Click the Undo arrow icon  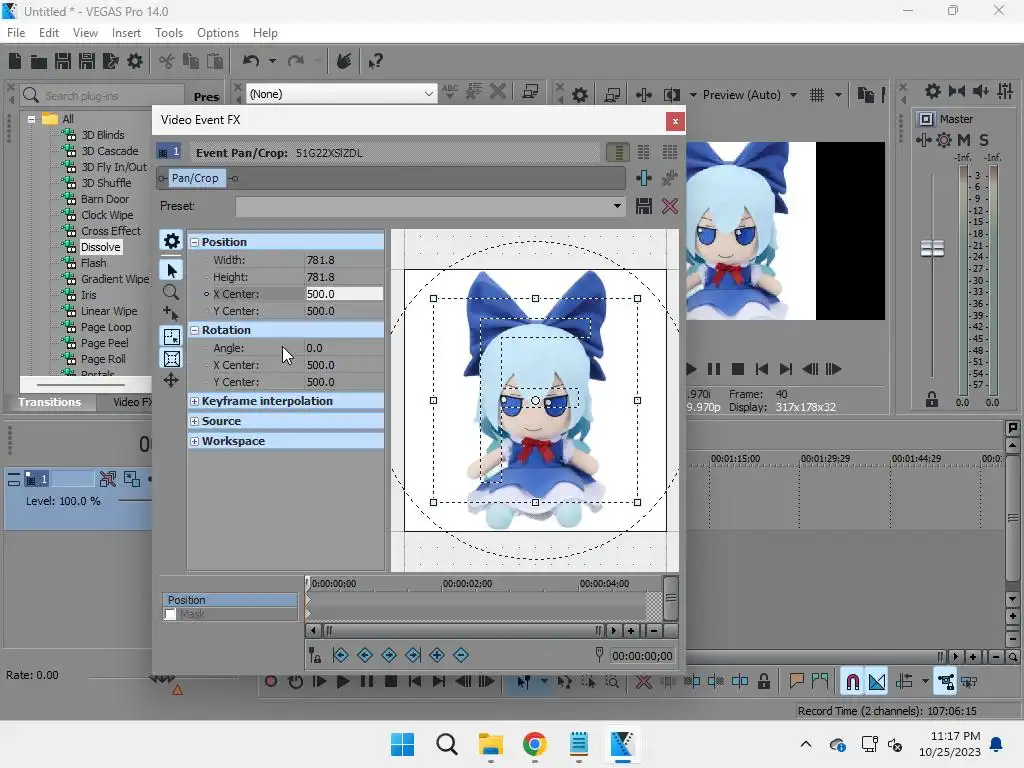click(251, 61)
